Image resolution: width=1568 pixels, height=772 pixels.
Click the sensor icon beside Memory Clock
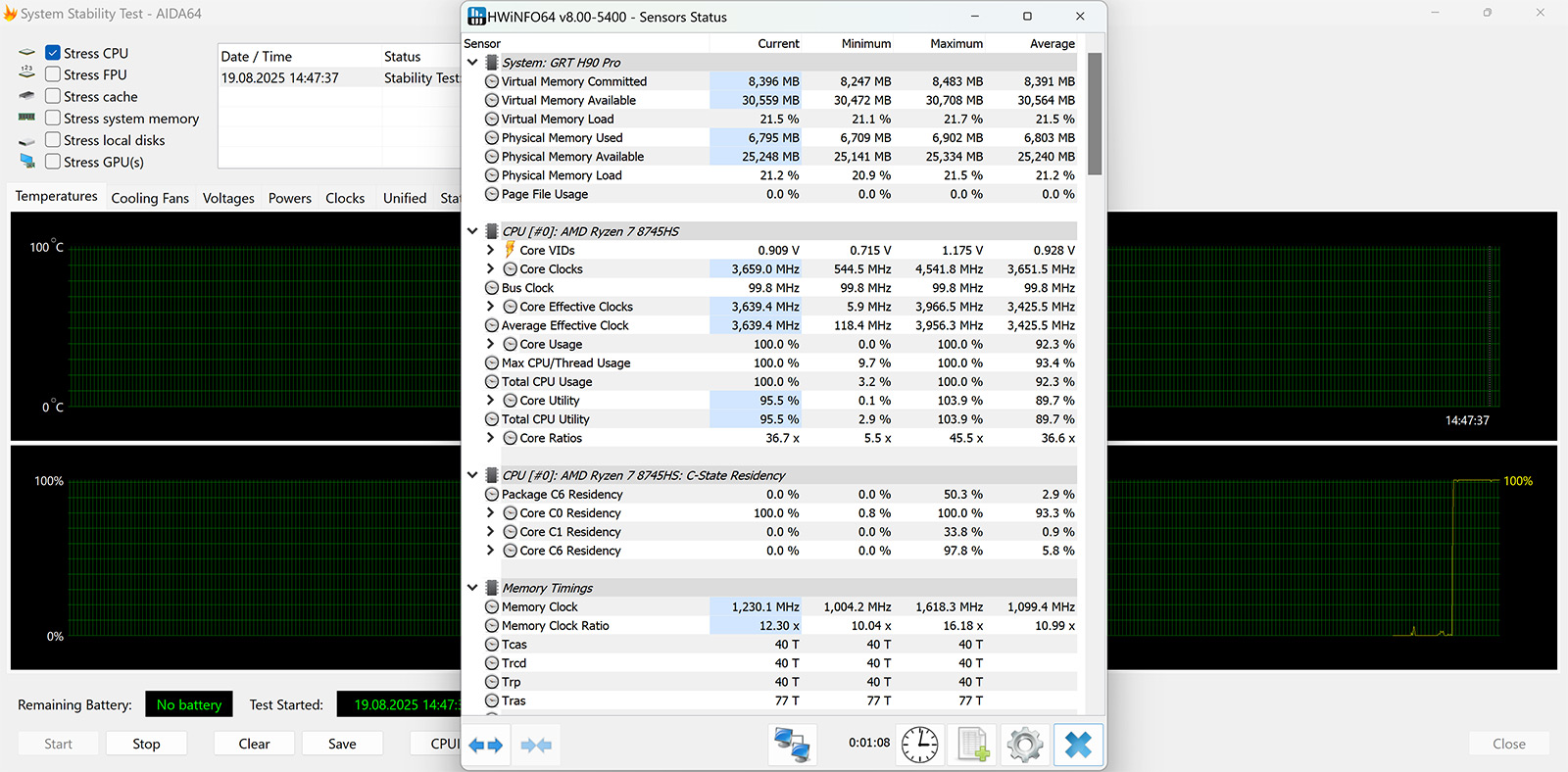[492, 607]
